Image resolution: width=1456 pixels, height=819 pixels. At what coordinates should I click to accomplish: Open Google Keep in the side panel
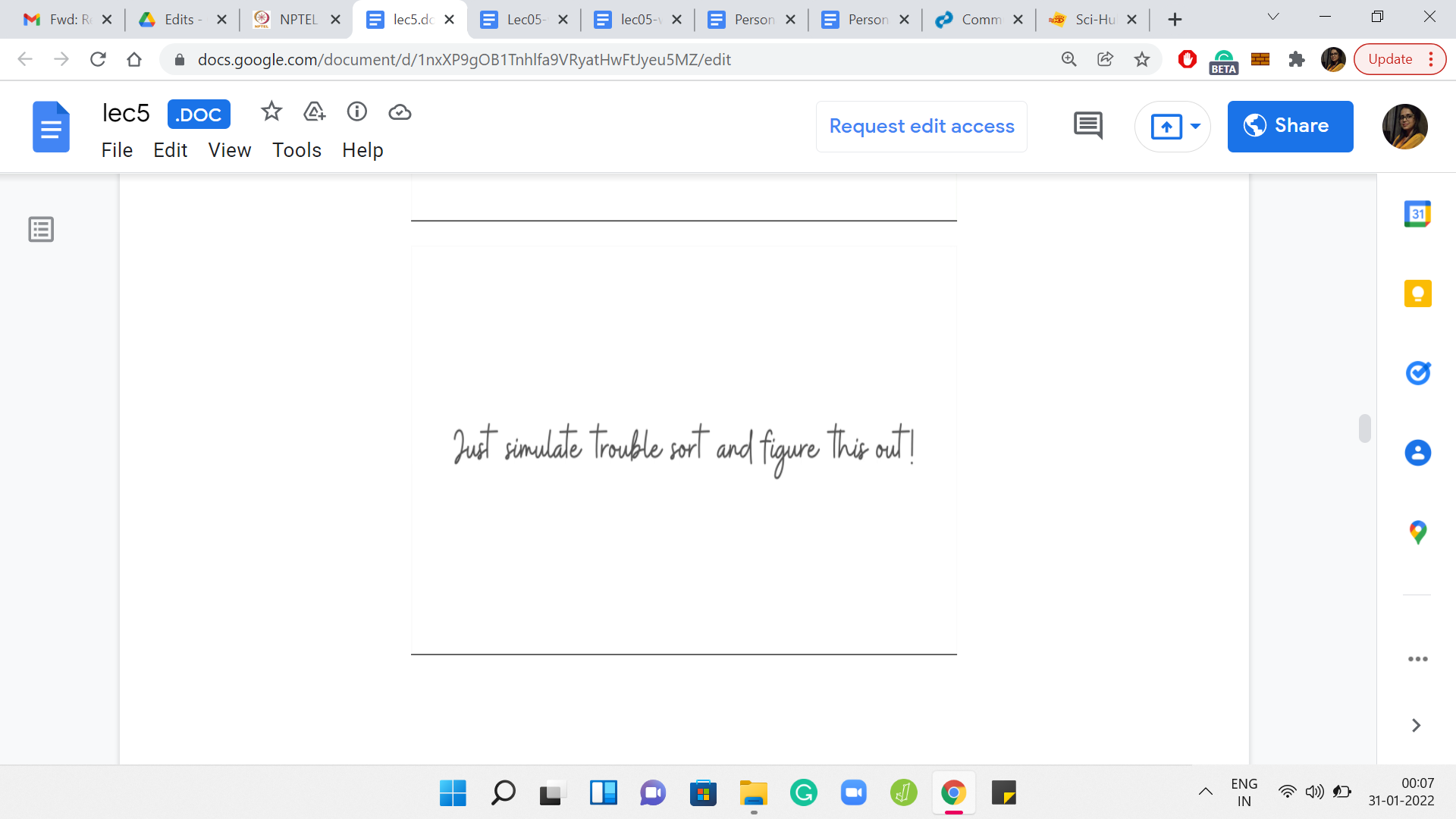click(1417, 293)
